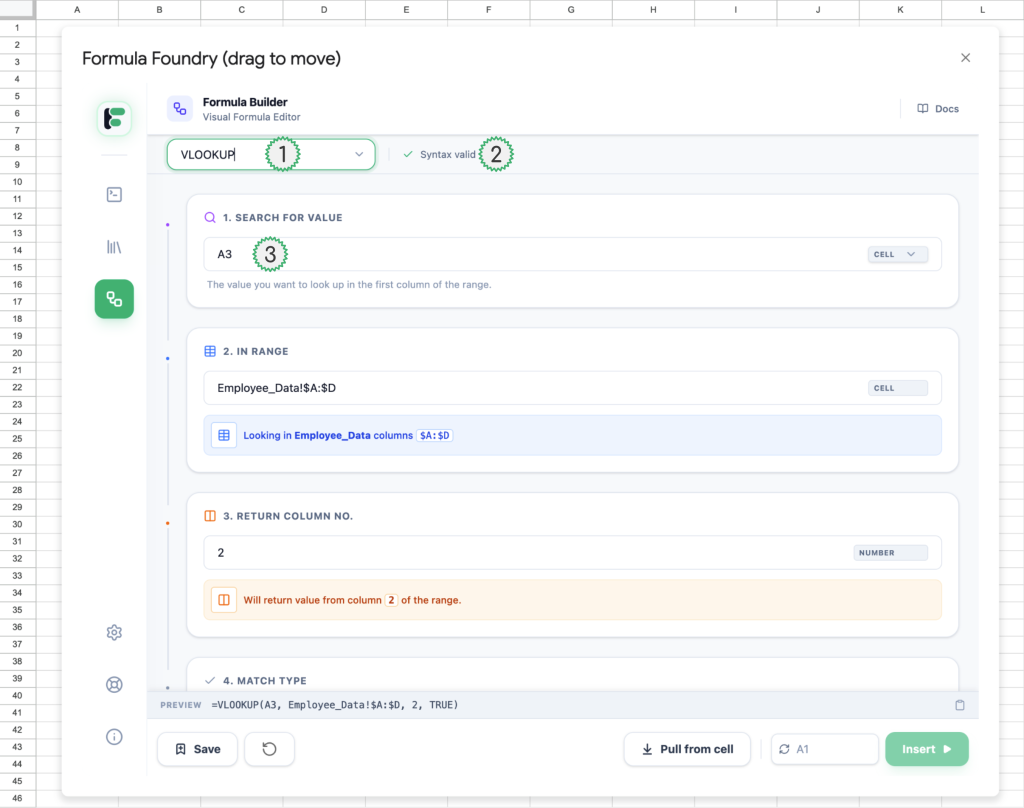This screenshot has height=808, width=1024.
Task: Click the info icon in sidebar
Action: [114, 737]
